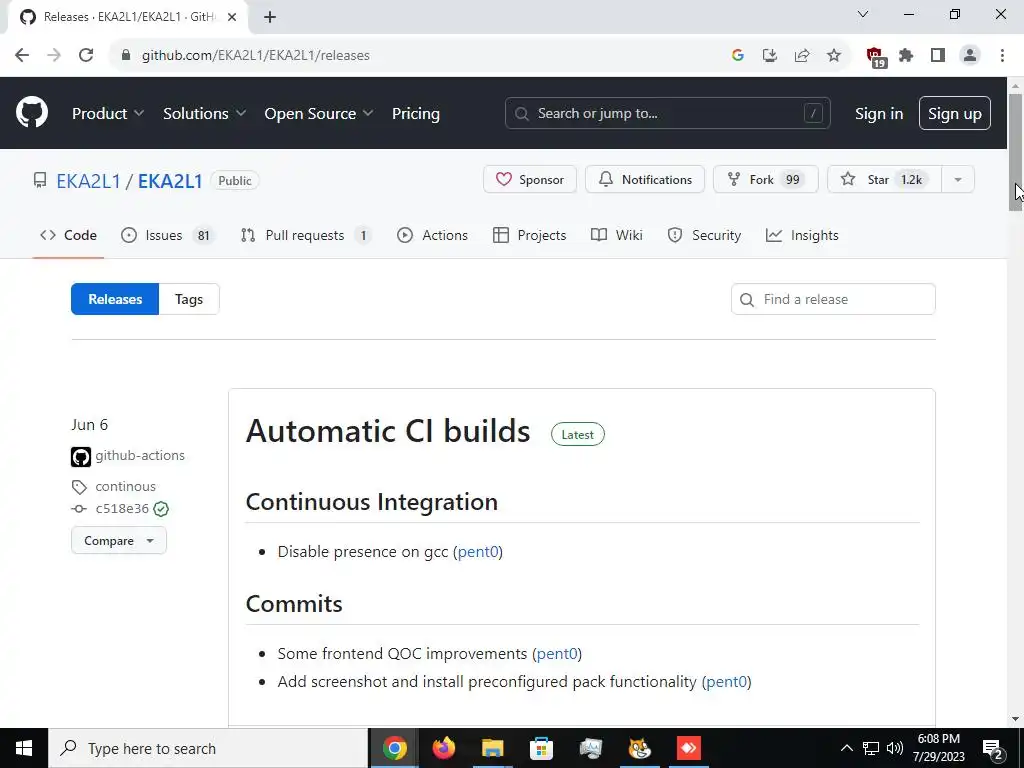Expand the Compare dropdown

click(119, 541)
